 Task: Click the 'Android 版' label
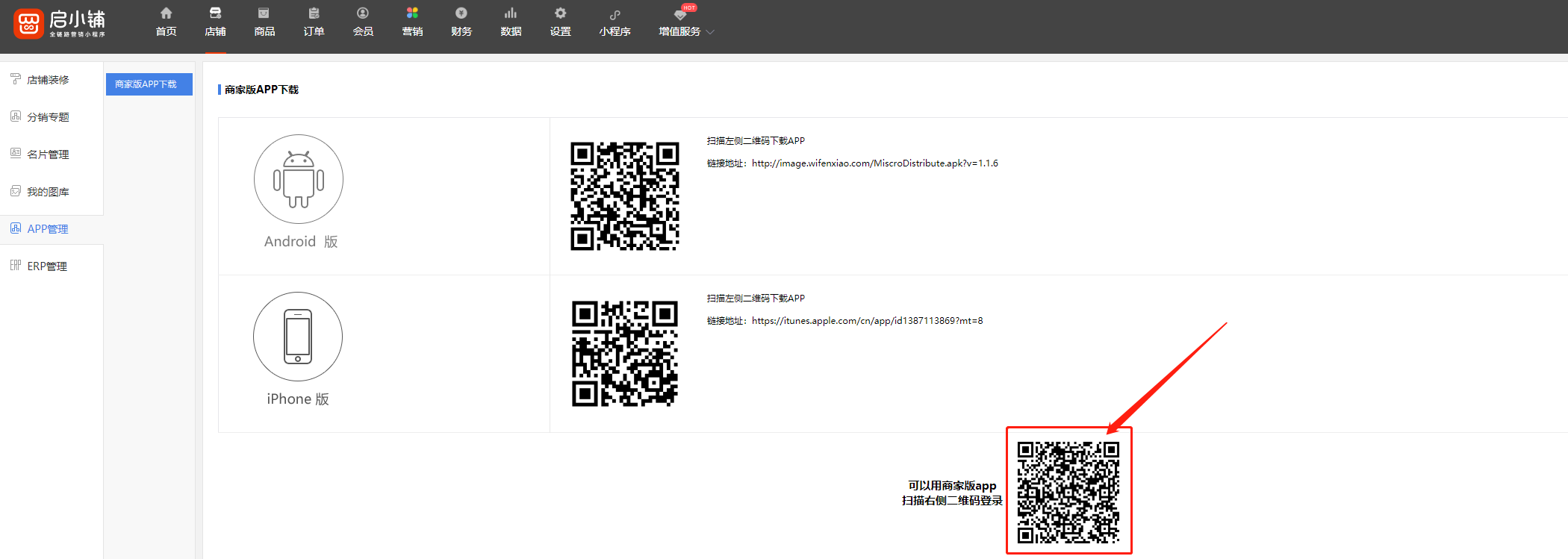coord(301,242)
